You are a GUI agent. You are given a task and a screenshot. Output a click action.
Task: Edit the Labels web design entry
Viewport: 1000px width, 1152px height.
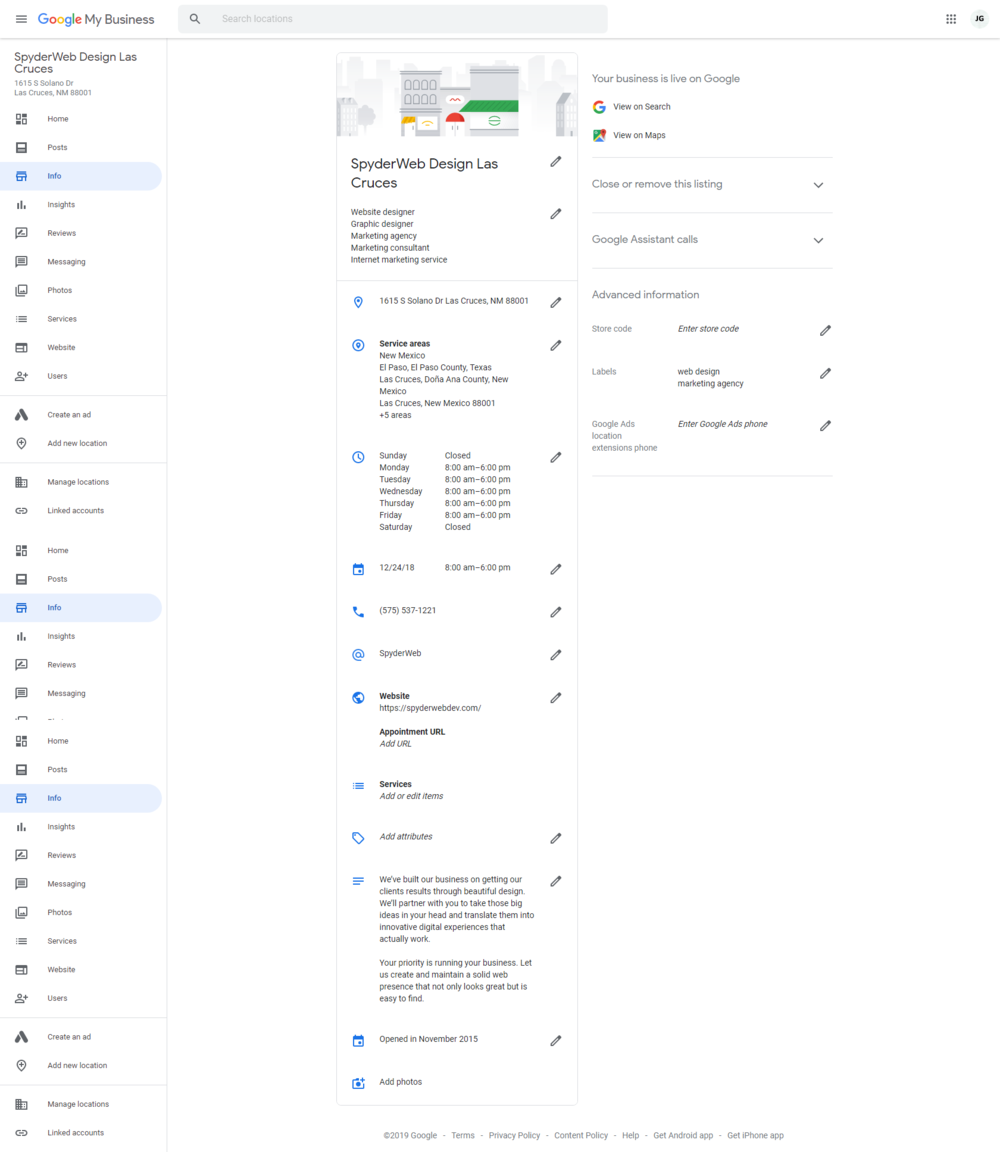pos(826,373)
